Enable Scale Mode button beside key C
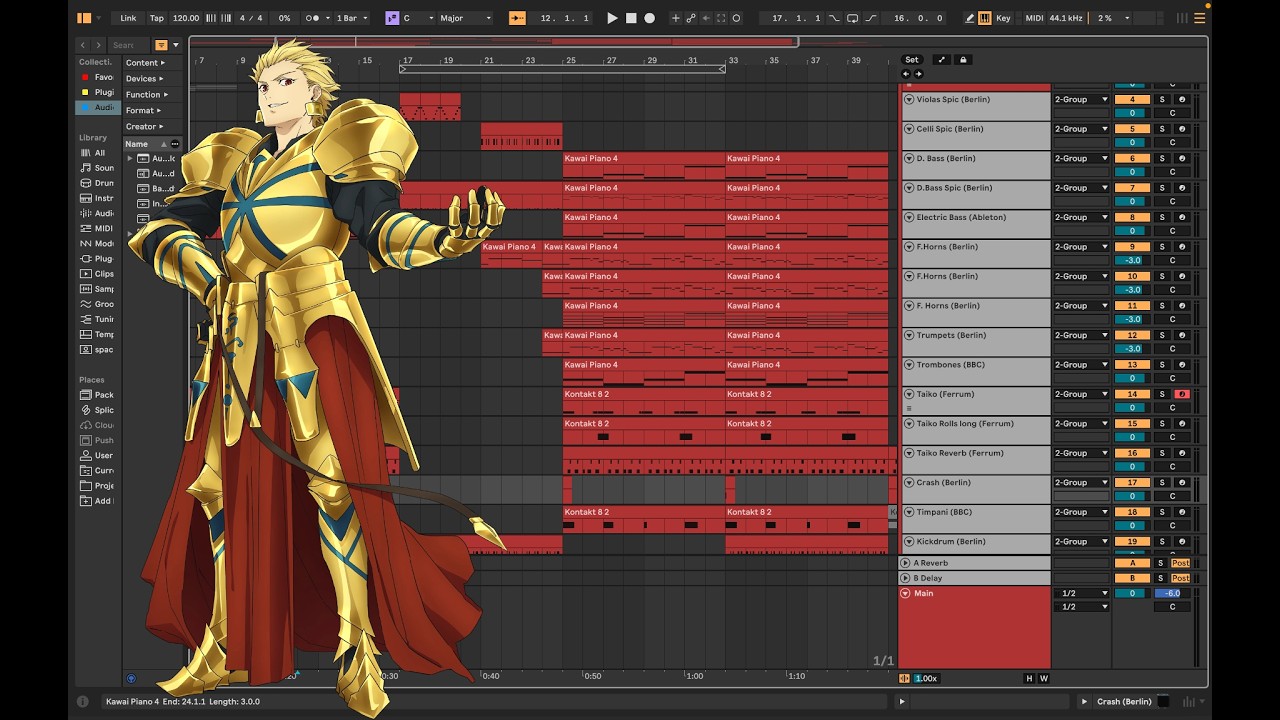The height and width of the screenshot is (720, 1280). tap(392, 18)
